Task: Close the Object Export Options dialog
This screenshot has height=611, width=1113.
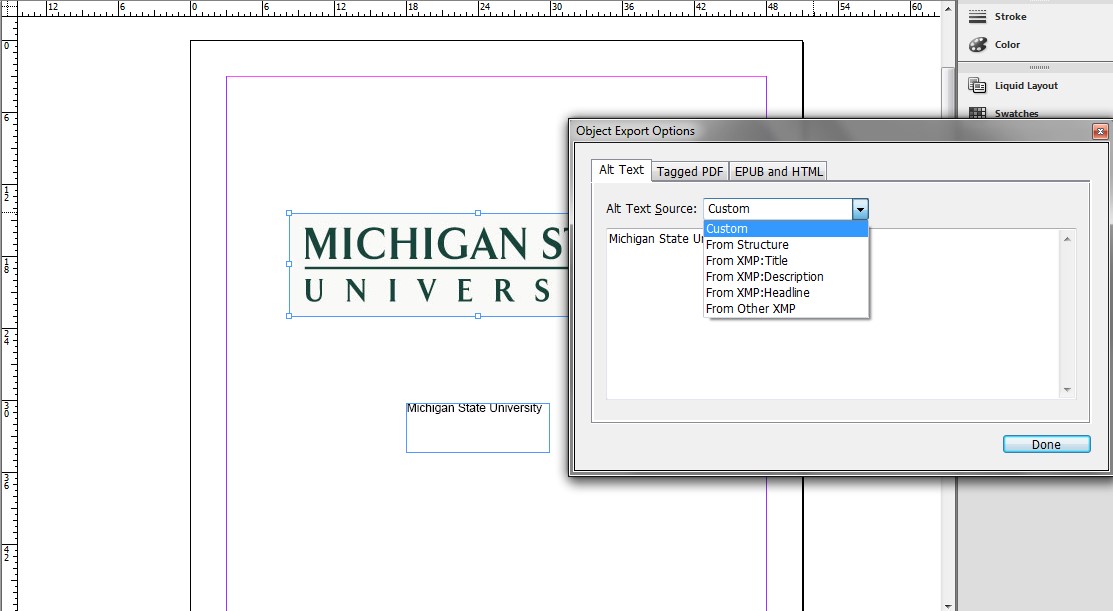Action: tap(1100, 131)
